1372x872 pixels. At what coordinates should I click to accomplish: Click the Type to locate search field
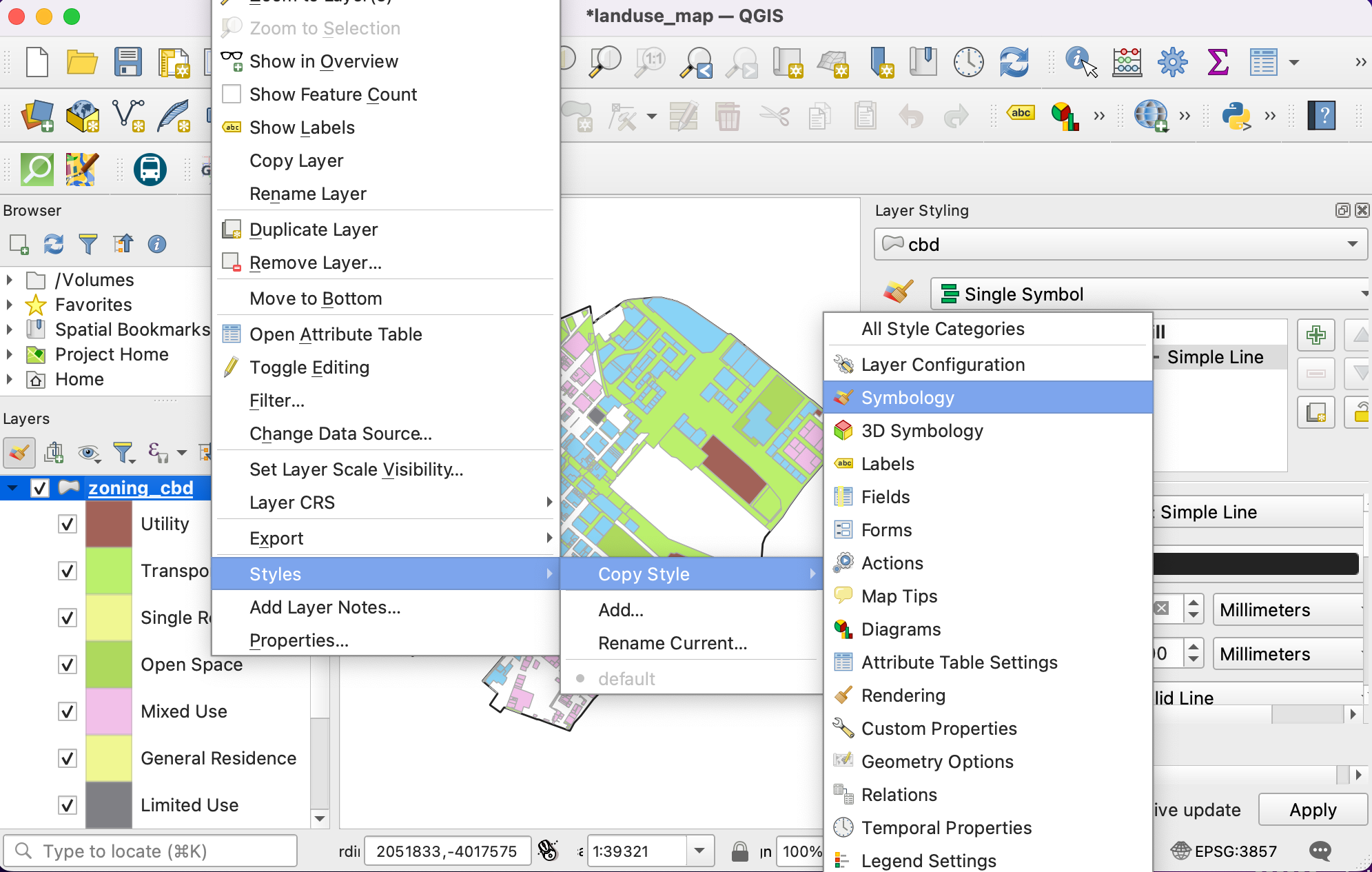point(152,851)
